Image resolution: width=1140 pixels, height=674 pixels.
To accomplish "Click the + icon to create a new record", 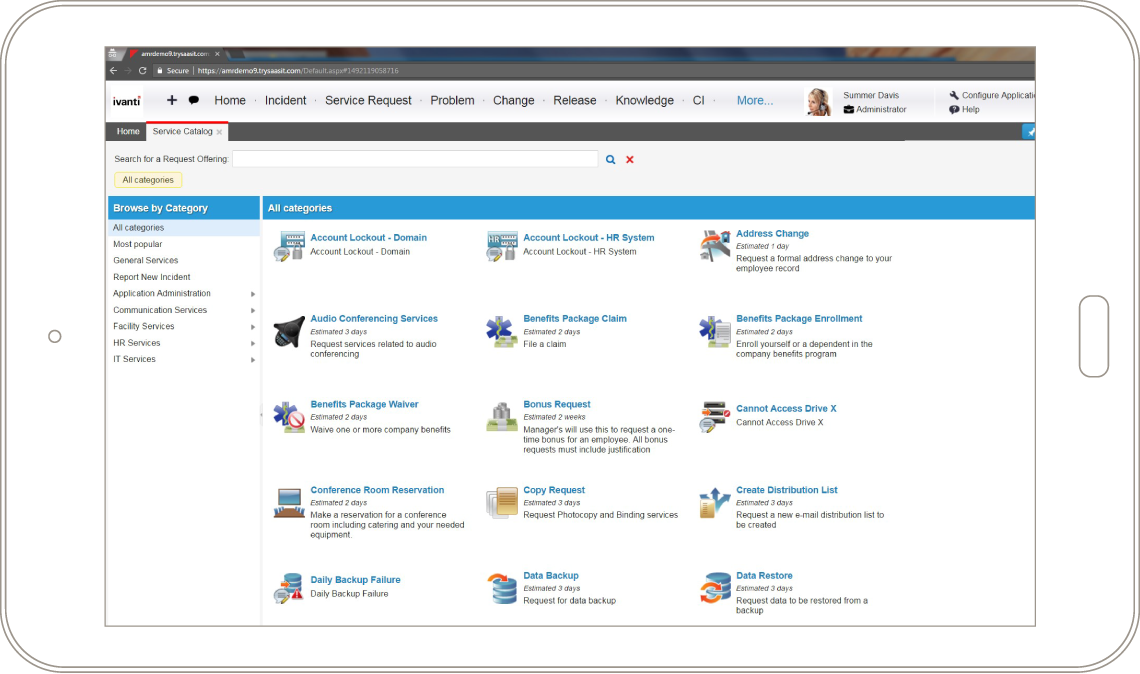I will 171,100.
